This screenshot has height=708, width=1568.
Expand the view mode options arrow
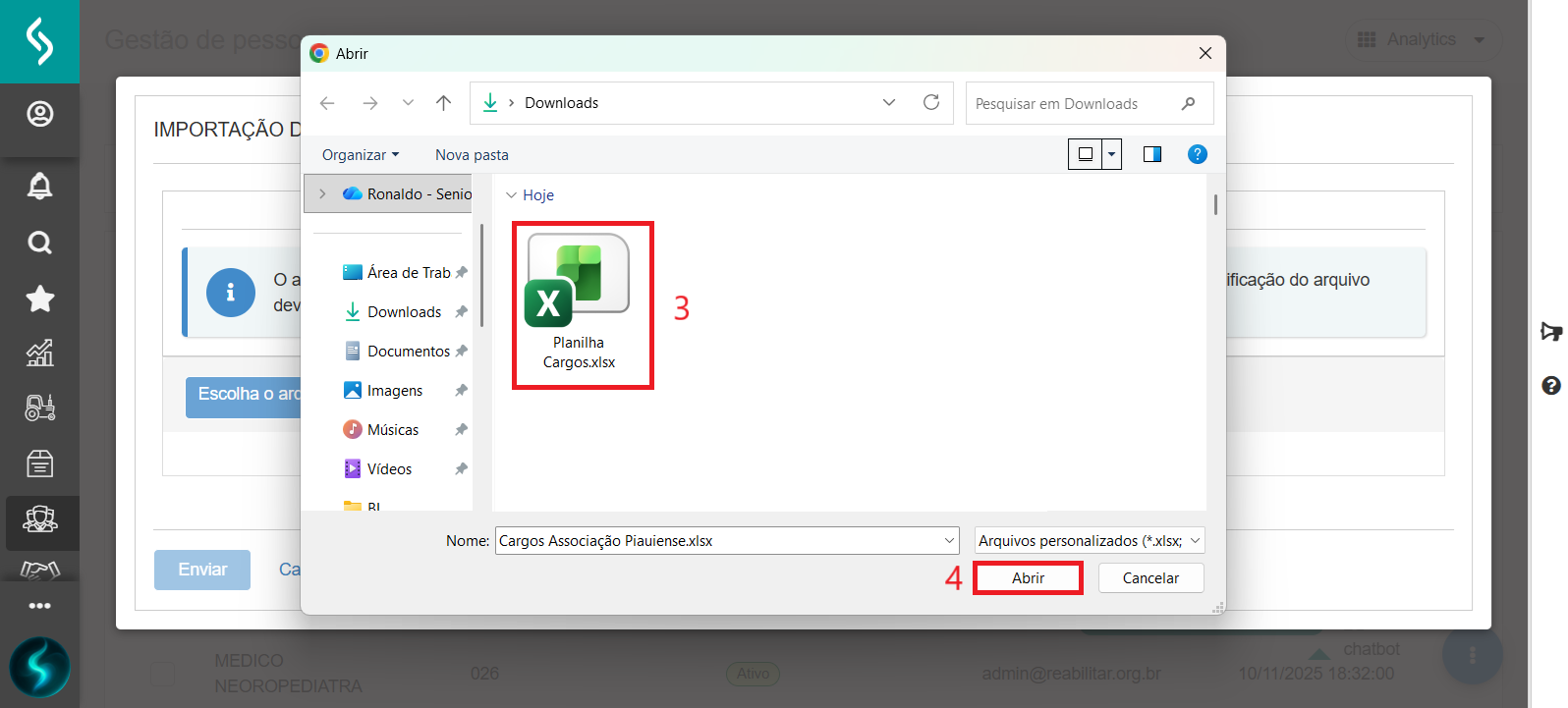(x=1111, y=154)
